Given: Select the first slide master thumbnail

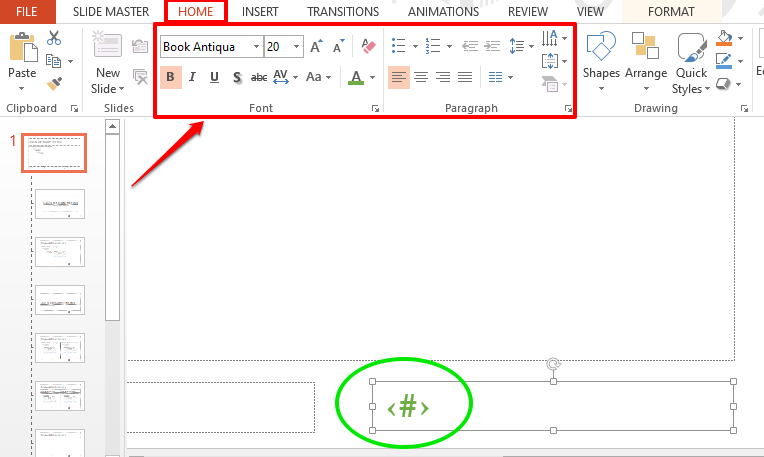Looking at the screenshot, I should tap(61, 153).
